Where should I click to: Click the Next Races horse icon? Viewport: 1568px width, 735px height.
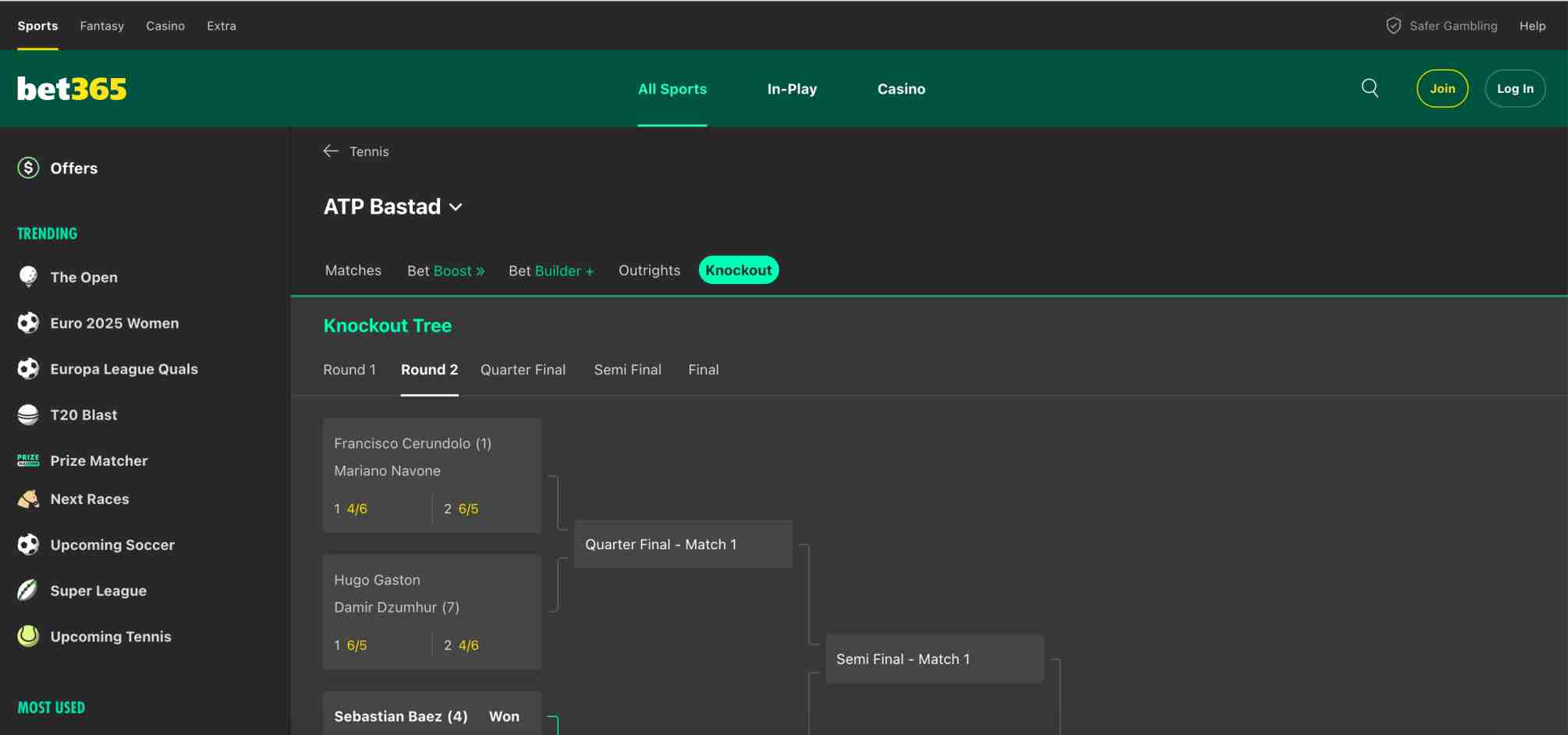[x=28, y=499]
